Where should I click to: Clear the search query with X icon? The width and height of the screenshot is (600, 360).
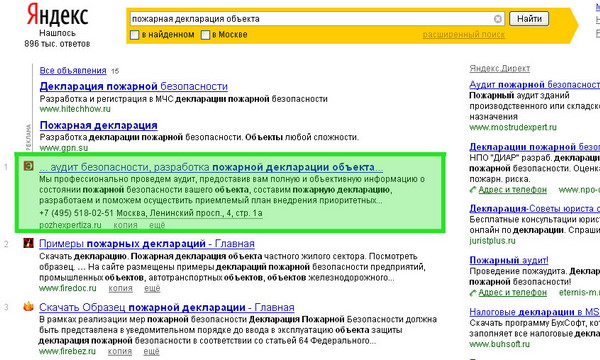[497, 19]
